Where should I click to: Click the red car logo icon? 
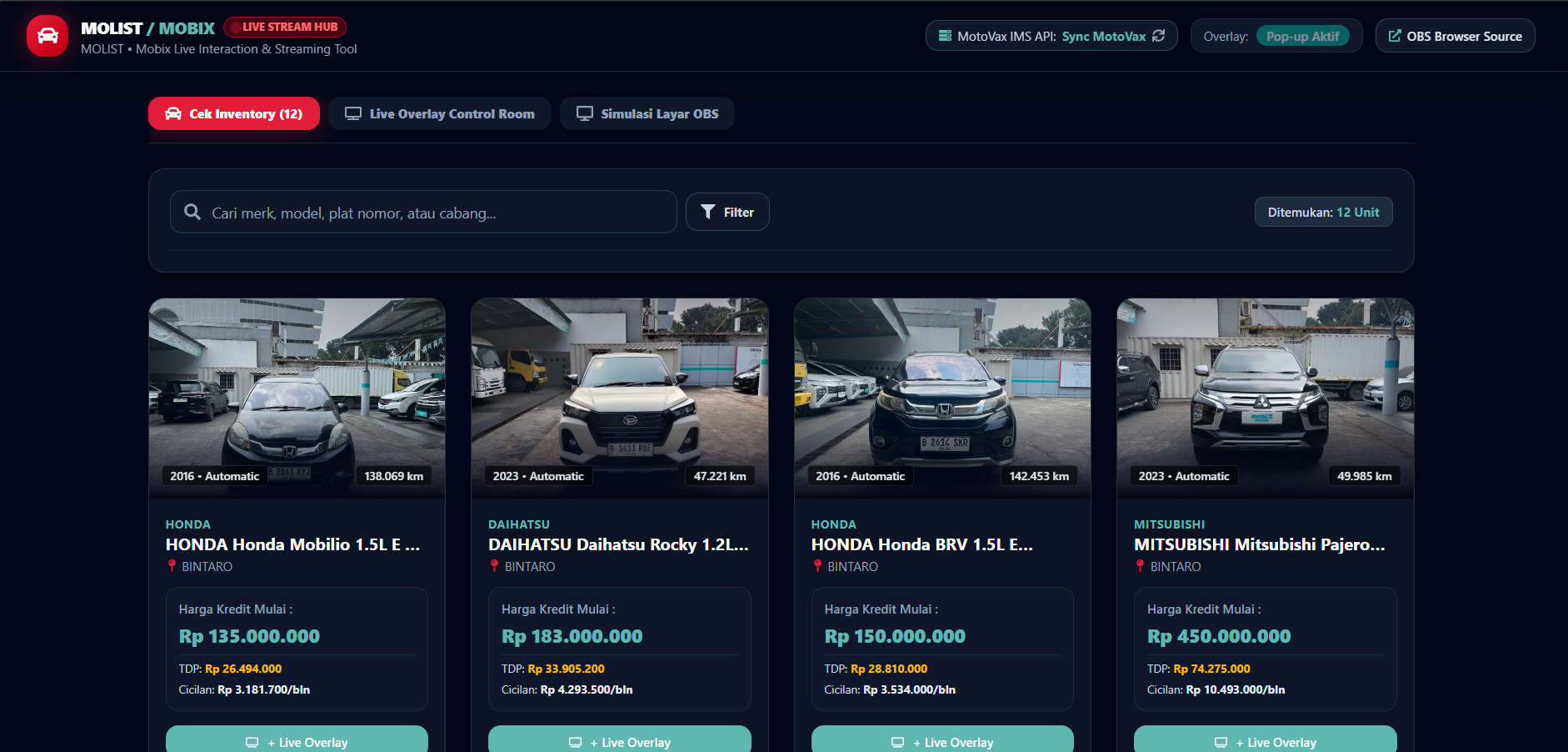[x=47, y=36]
